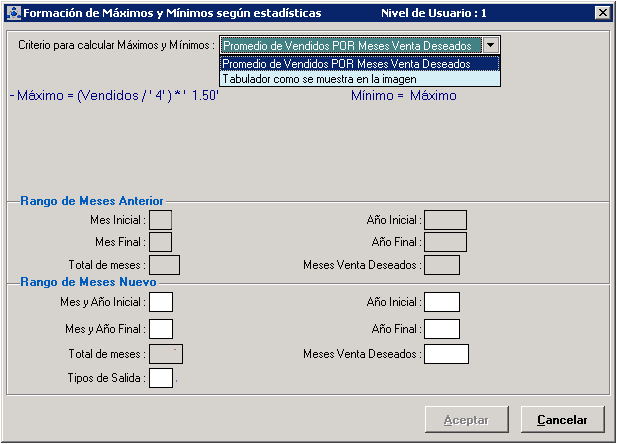617x444 pixels.
Task: Click Año Inicial field in Rango Nuevo
Action: tap(441, 301)
